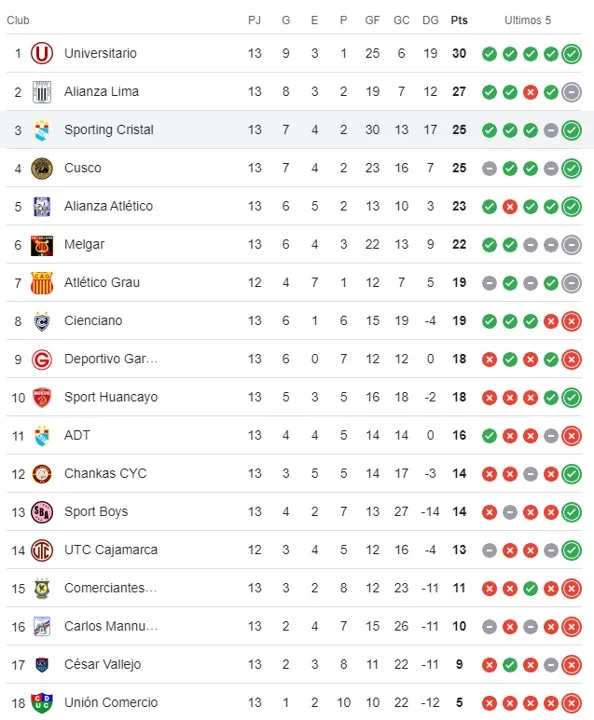Image resolution: width=594 pixels, height=720 pixels.
Task: Open the Sport Boys club badge
Action: (42, 512)
